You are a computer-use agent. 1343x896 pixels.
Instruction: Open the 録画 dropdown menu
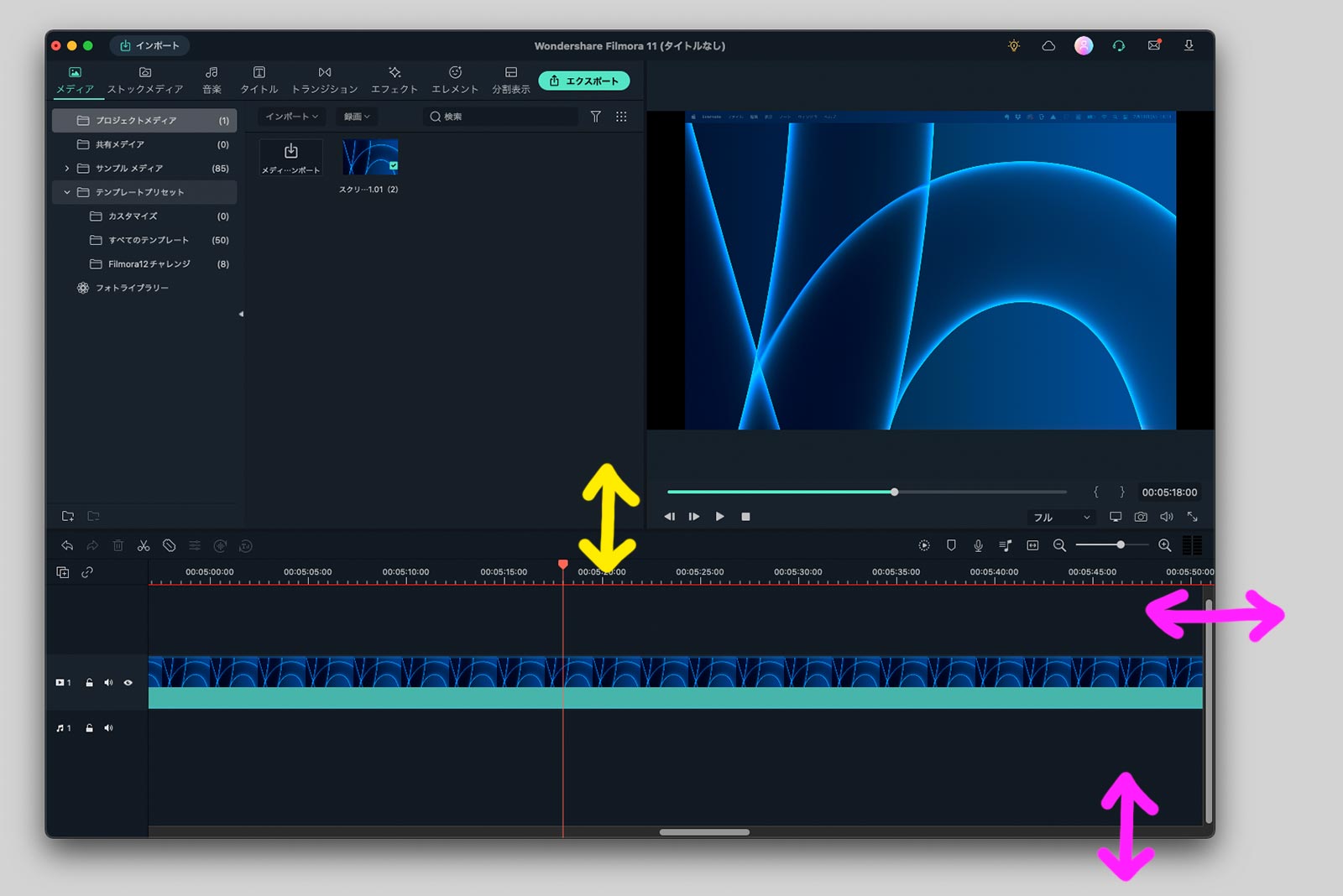pos(357,117)
